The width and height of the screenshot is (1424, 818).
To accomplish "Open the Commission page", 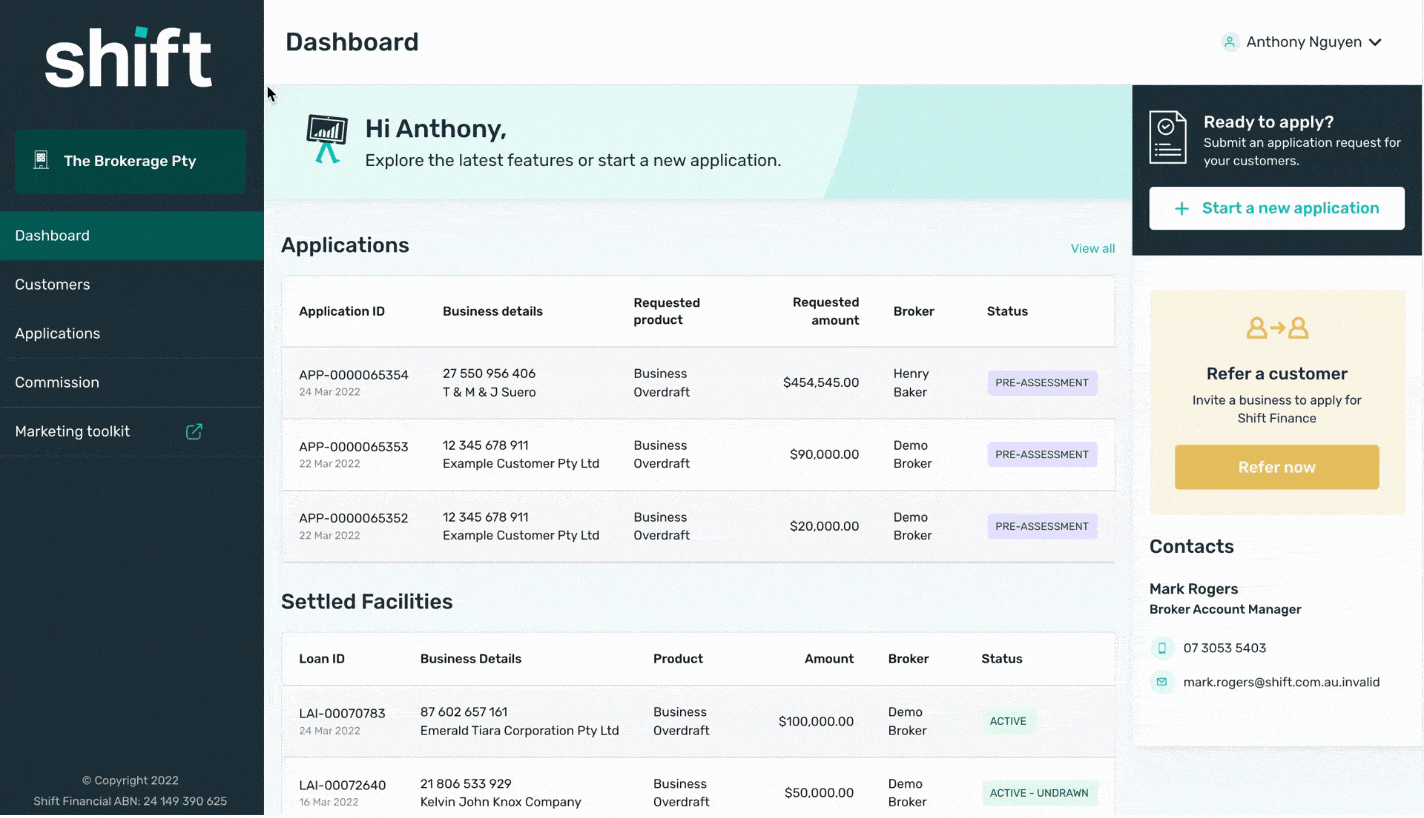I will 132,383.
